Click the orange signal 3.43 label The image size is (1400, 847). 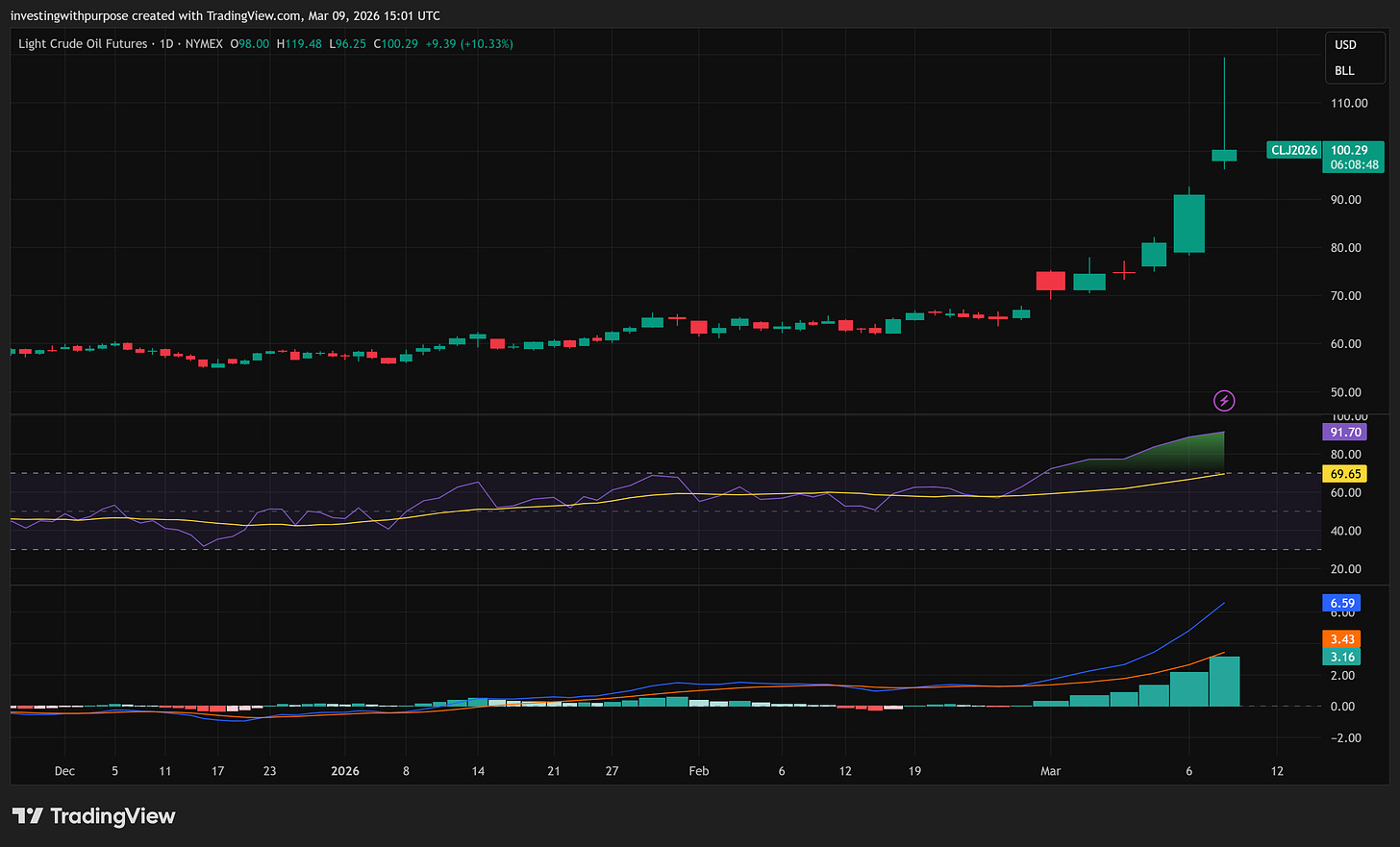pyautogui.click(x=1342, y=639)
